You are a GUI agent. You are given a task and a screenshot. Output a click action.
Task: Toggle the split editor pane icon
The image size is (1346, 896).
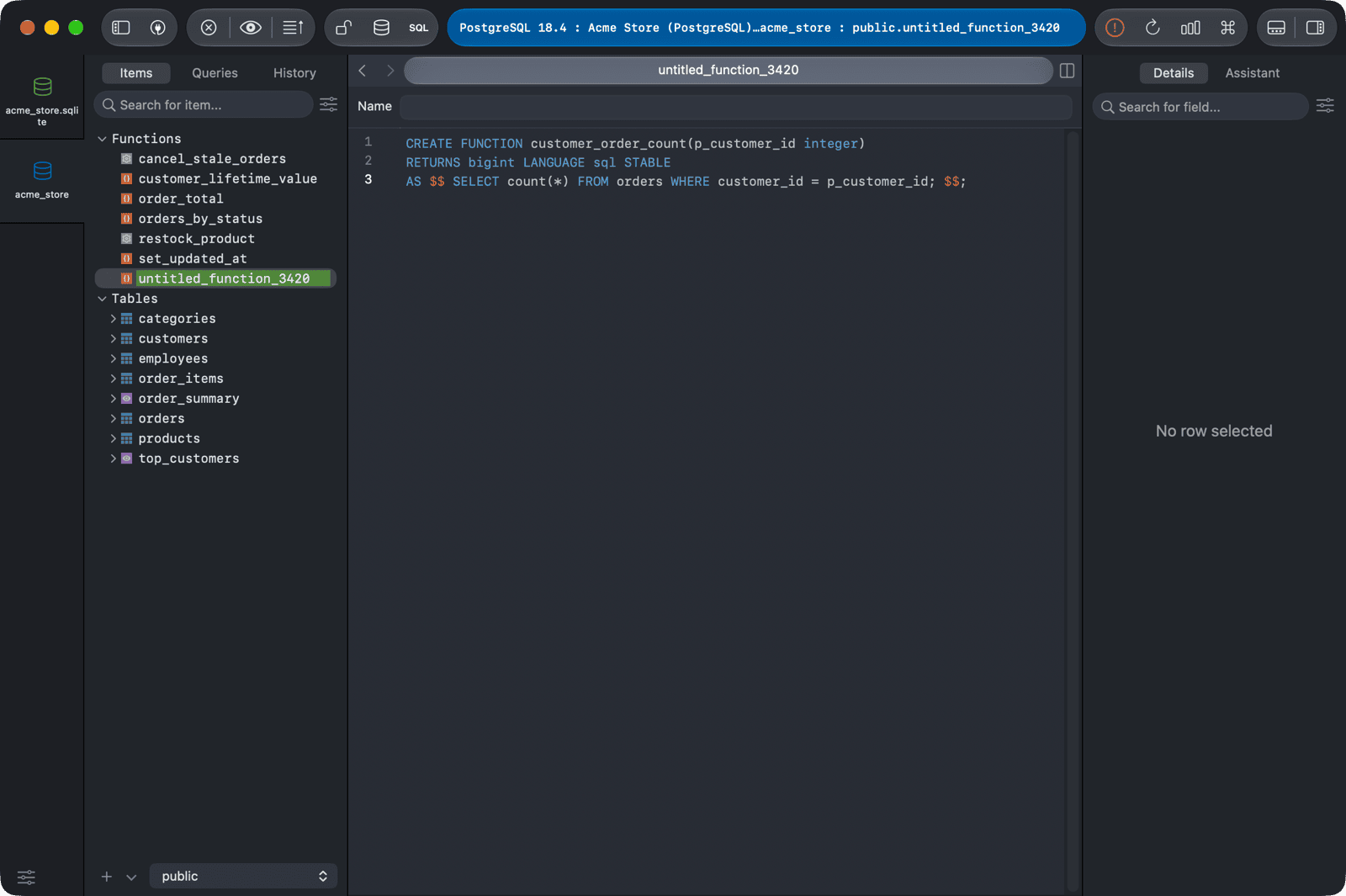pyautogui.click(x=1067, y=71)
